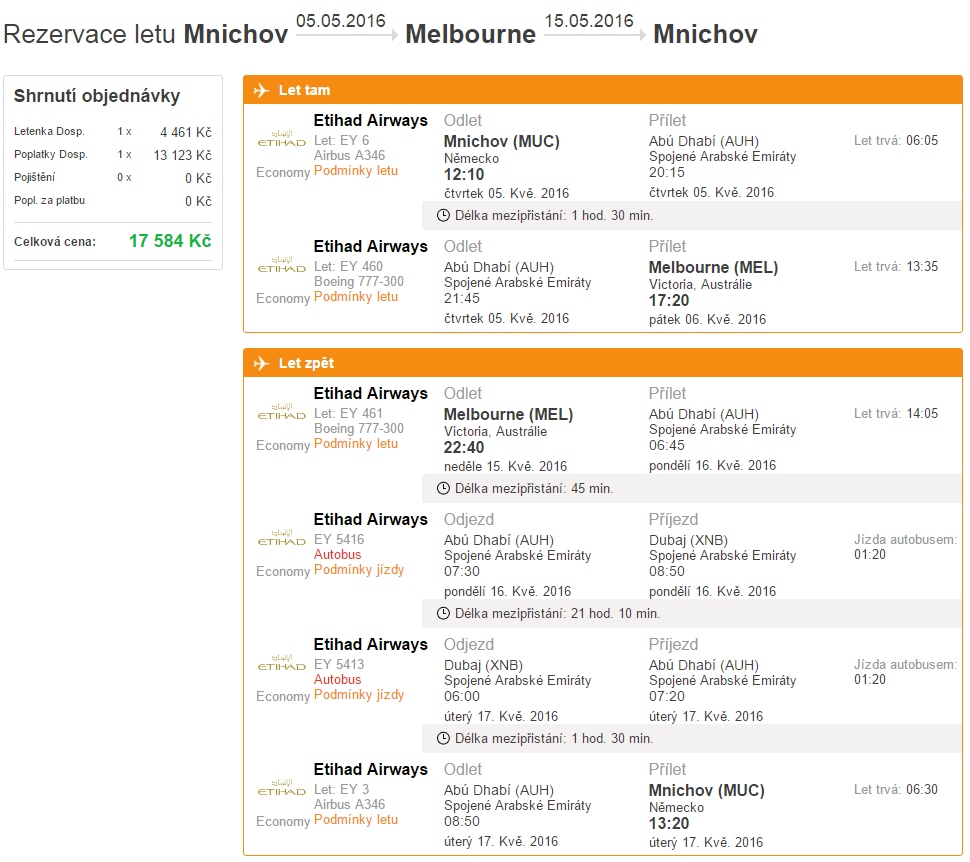Screen dimensions: 970x862
Task: Click the flight duration 14:05
Action: pyautogui.click(x=922, y=413)
